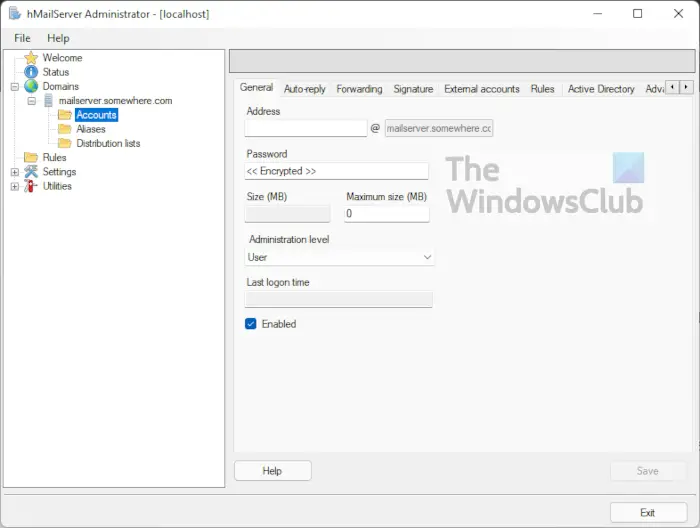Select Distribution lists in the tree
700x528 pixels.
click(108, 143)
